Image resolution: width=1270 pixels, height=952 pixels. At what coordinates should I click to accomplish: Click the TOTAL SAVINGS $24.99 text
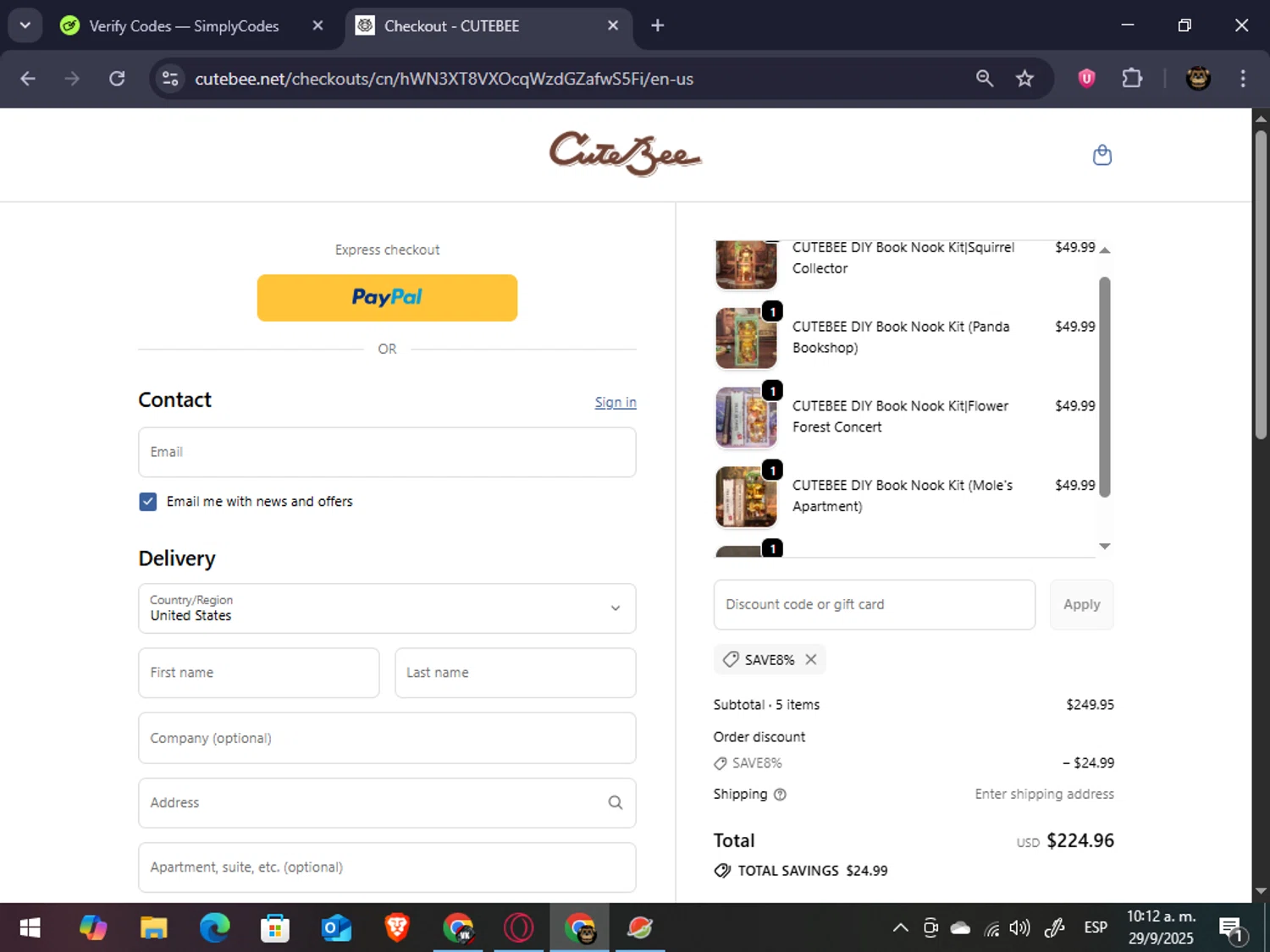[x=812, y=871]
